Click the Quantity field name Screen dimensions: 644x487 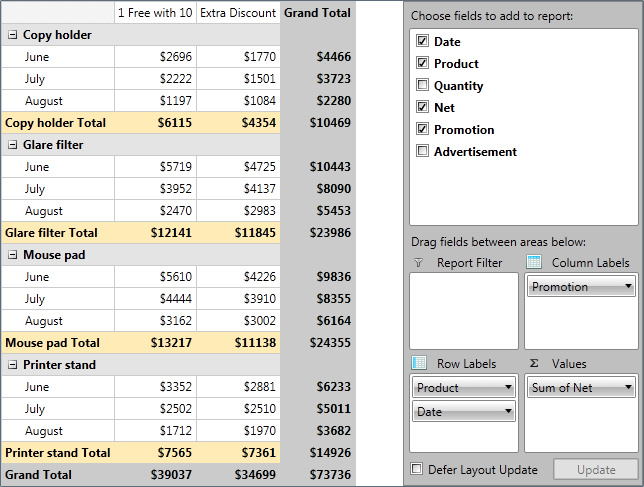(458, 86)
